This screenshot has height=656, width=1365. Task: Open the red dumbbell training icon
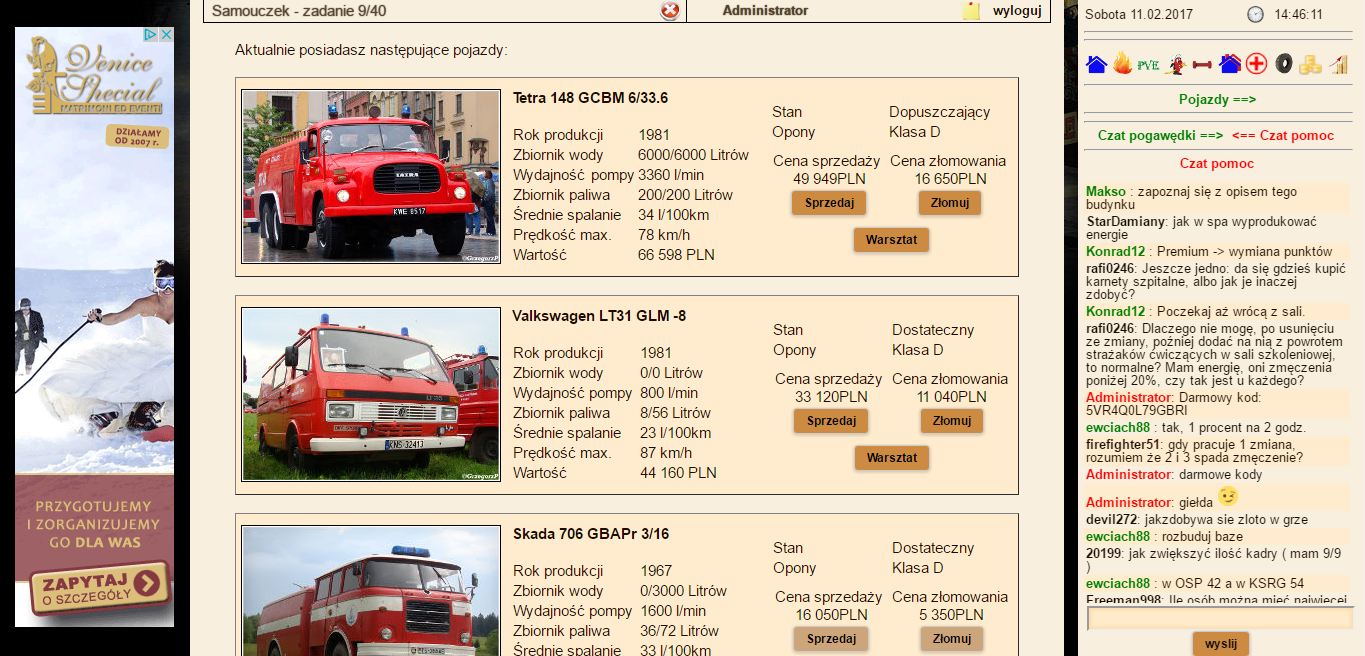coord(1202,65)
